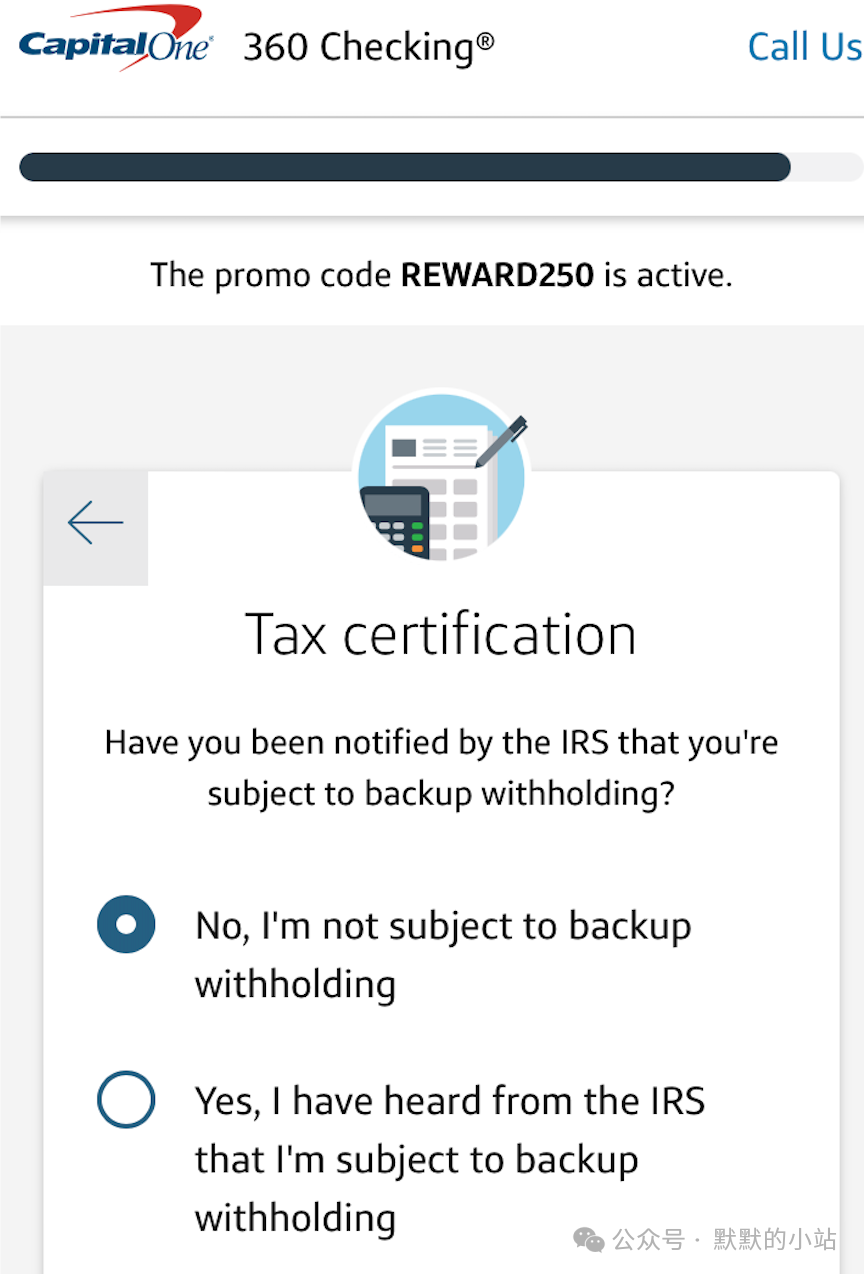Click the Tax certification heading
Viewport: 864px width, 1274px height.
[x=441, y=634]
